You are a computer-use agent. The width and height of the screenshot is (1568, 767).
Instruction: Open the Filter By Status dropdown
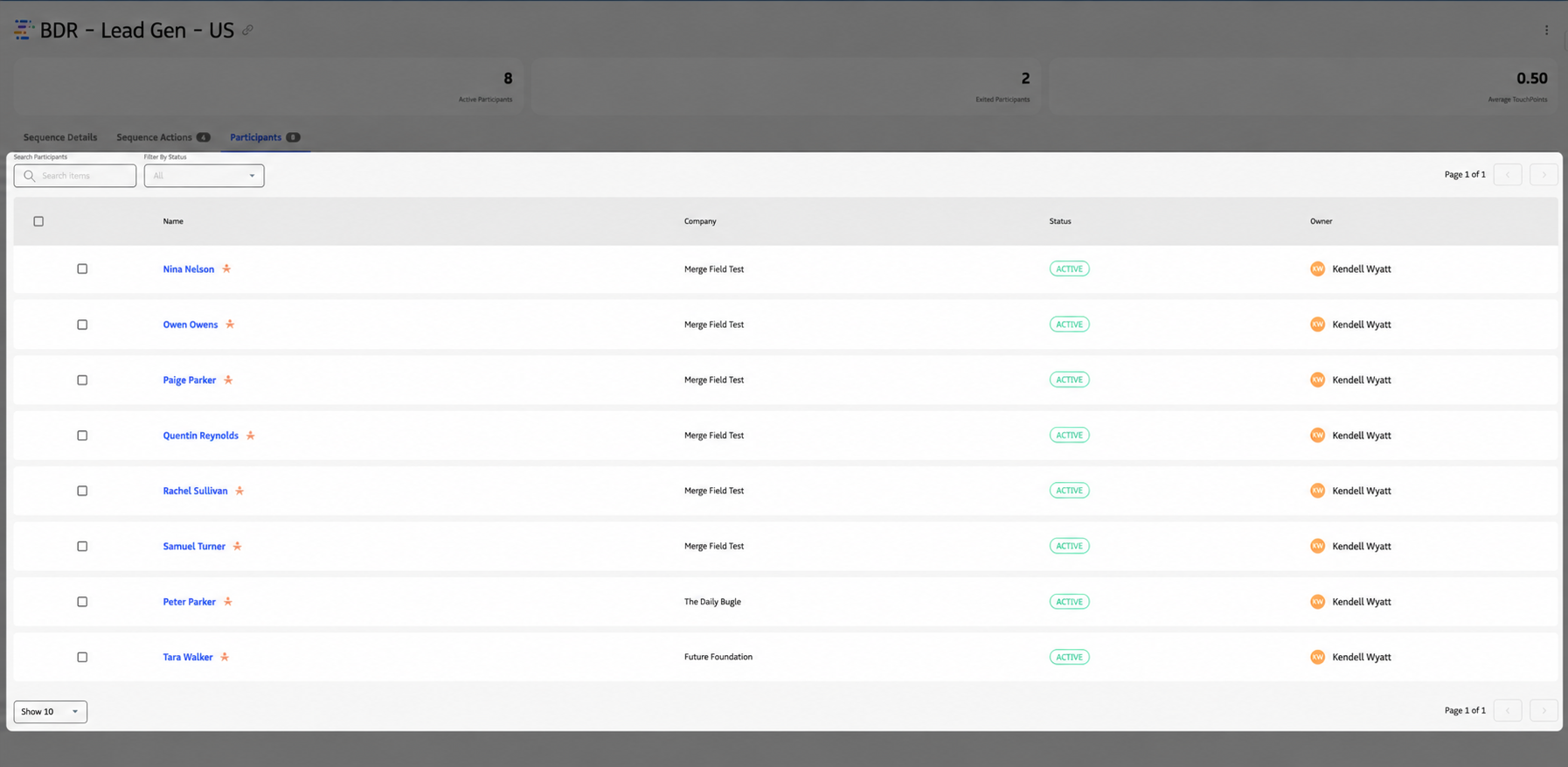coord(204,176)
